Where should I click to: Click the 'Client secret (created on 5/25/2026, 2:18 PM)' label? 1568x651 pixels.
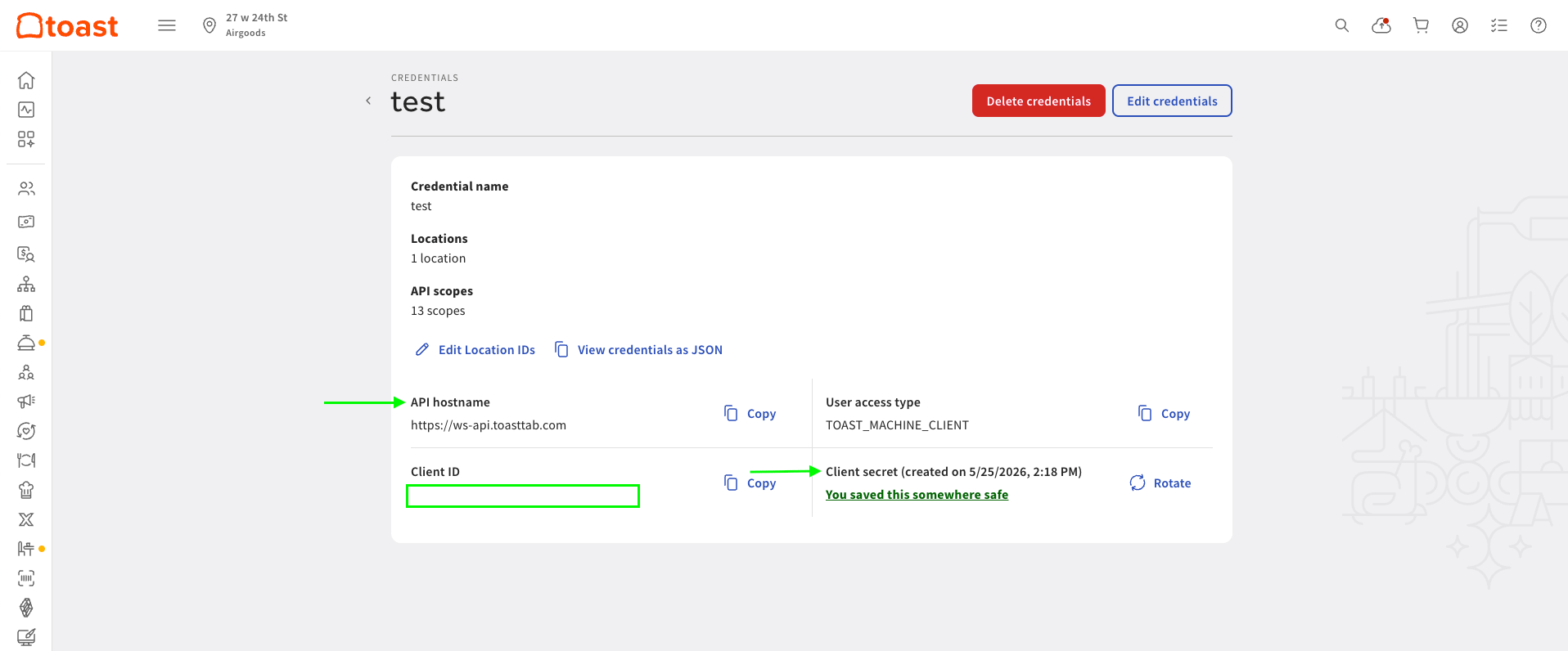tap(953, 472)
